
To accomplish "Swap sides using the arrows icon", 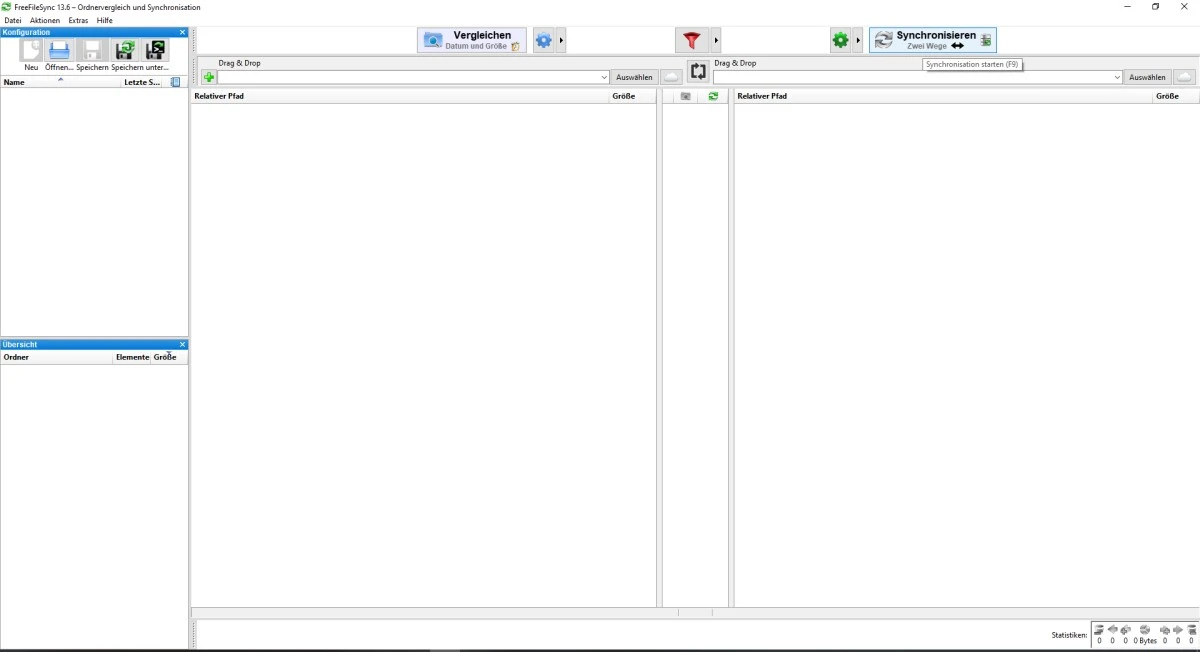I will [x=698, y=72].
